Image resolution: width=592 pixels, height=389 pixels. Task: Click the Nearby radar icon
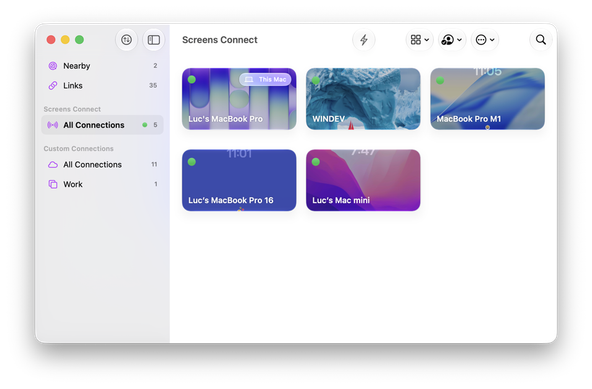click(x=53, y=66)
